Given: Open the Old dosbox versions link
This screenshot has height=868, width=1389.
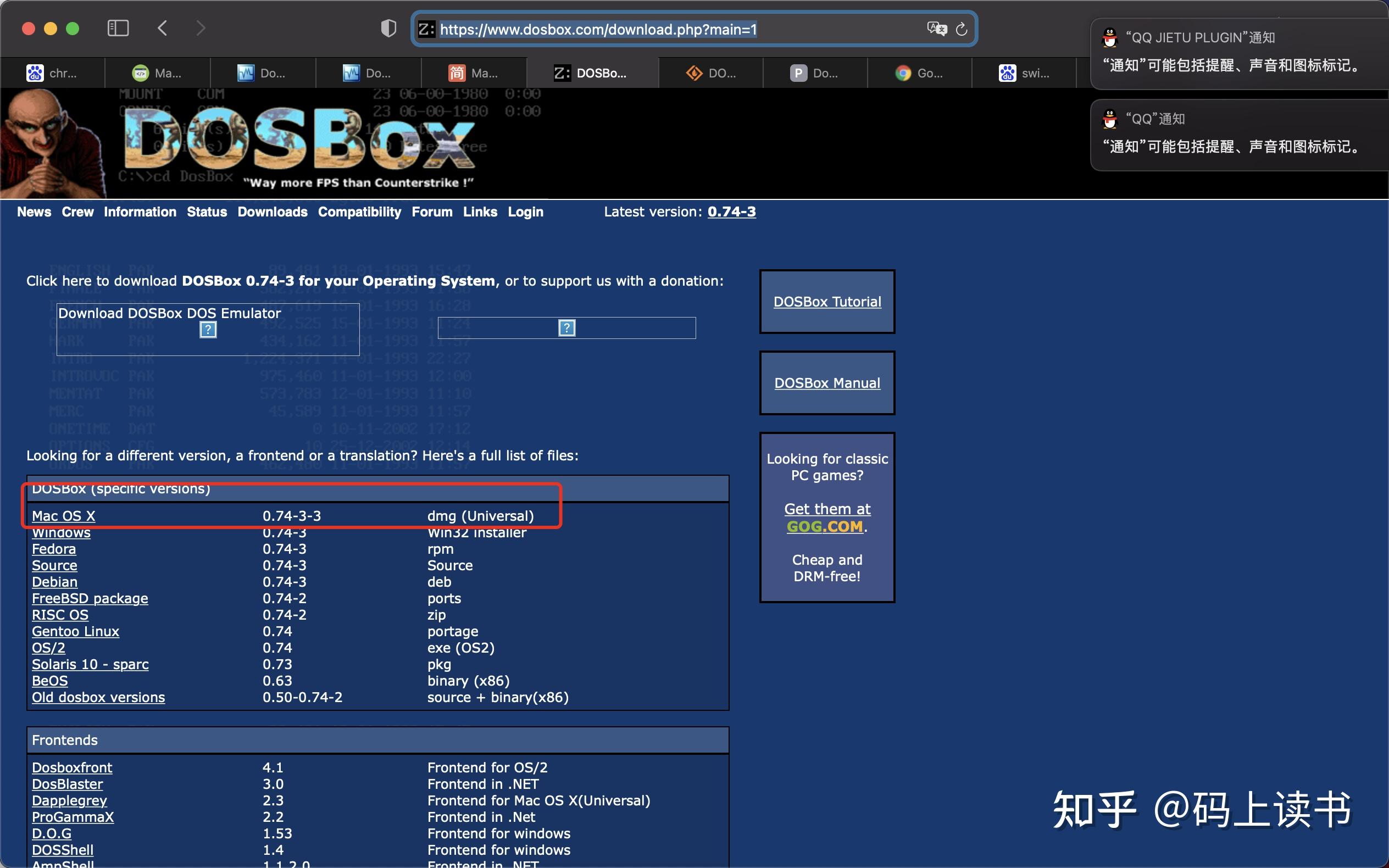Looking at the screenshot, I should coord(98,697).
